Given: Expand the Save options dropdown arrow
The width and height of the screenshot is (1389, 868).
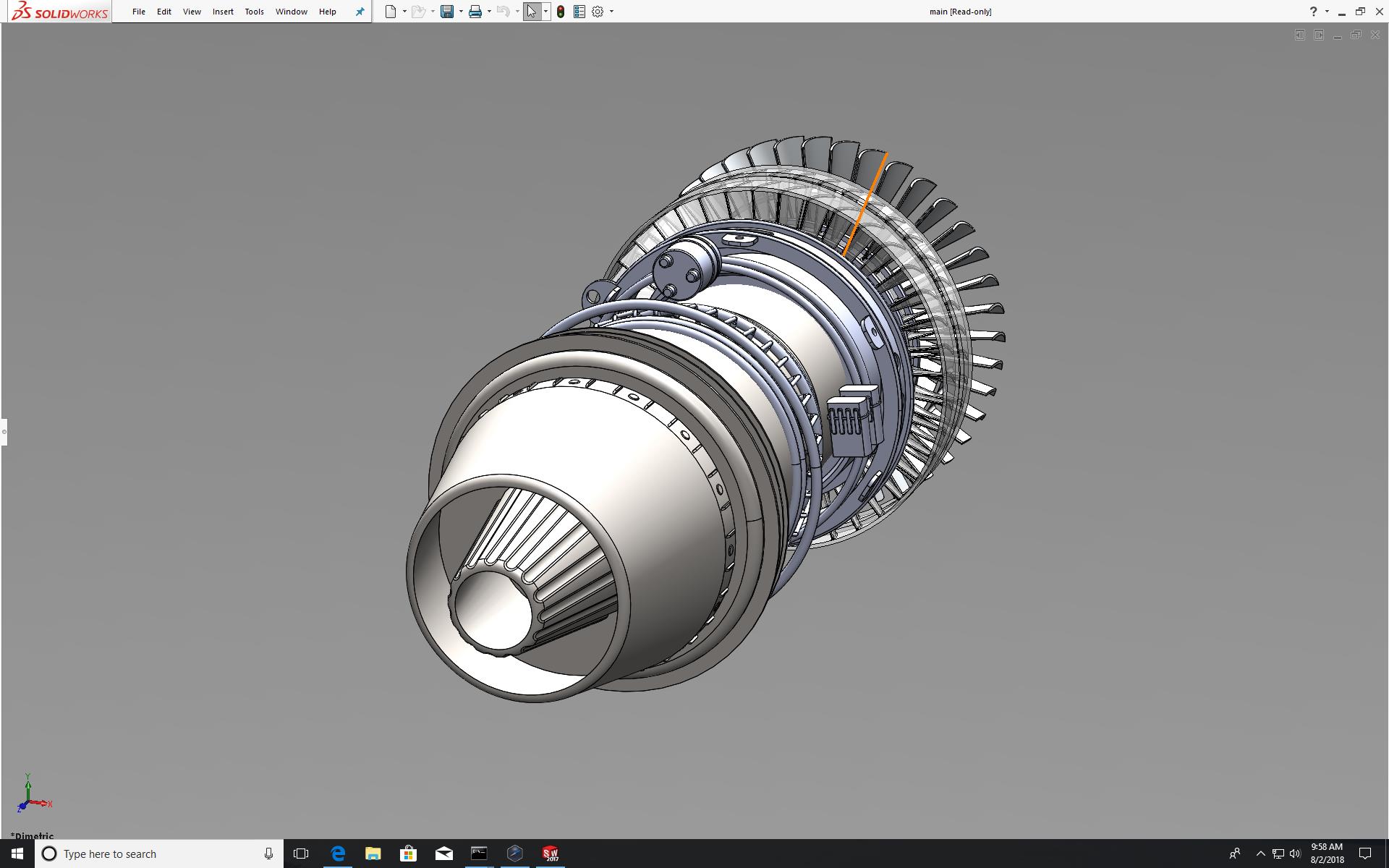Looking at the screenshot, I should pos(461,12).
